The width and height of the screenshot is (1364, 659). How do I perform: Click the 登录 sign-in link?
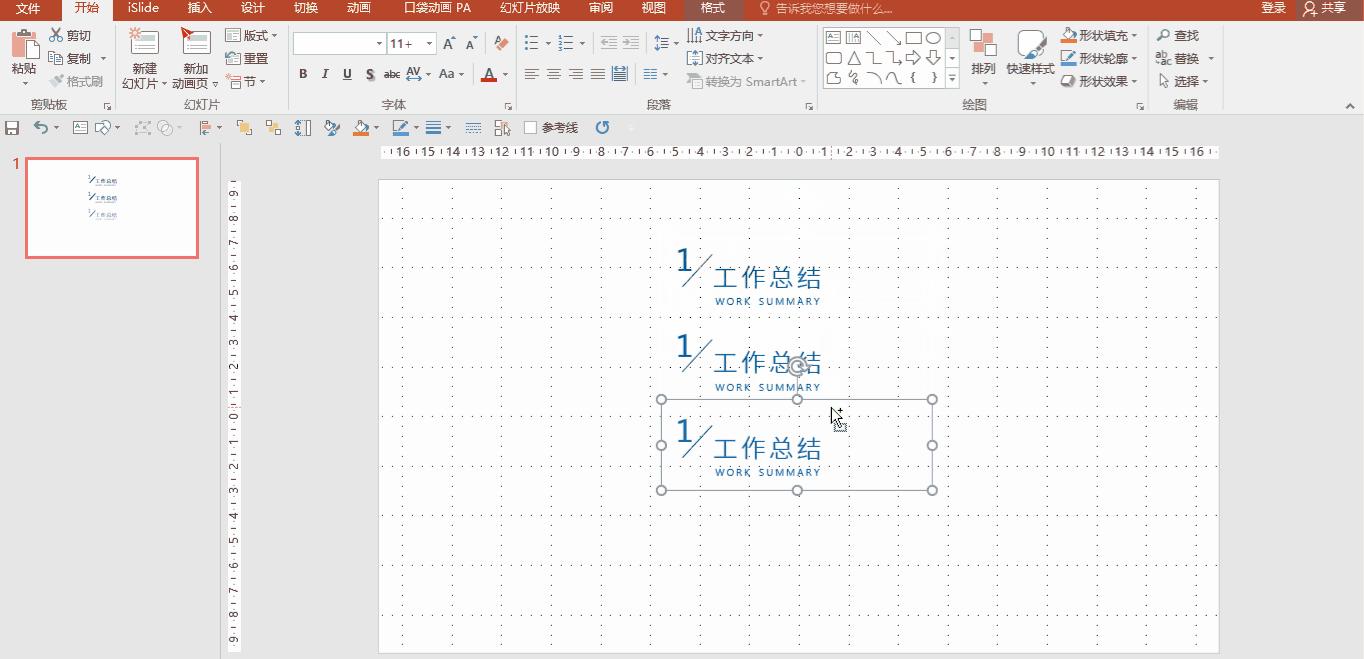[1273, 8]
